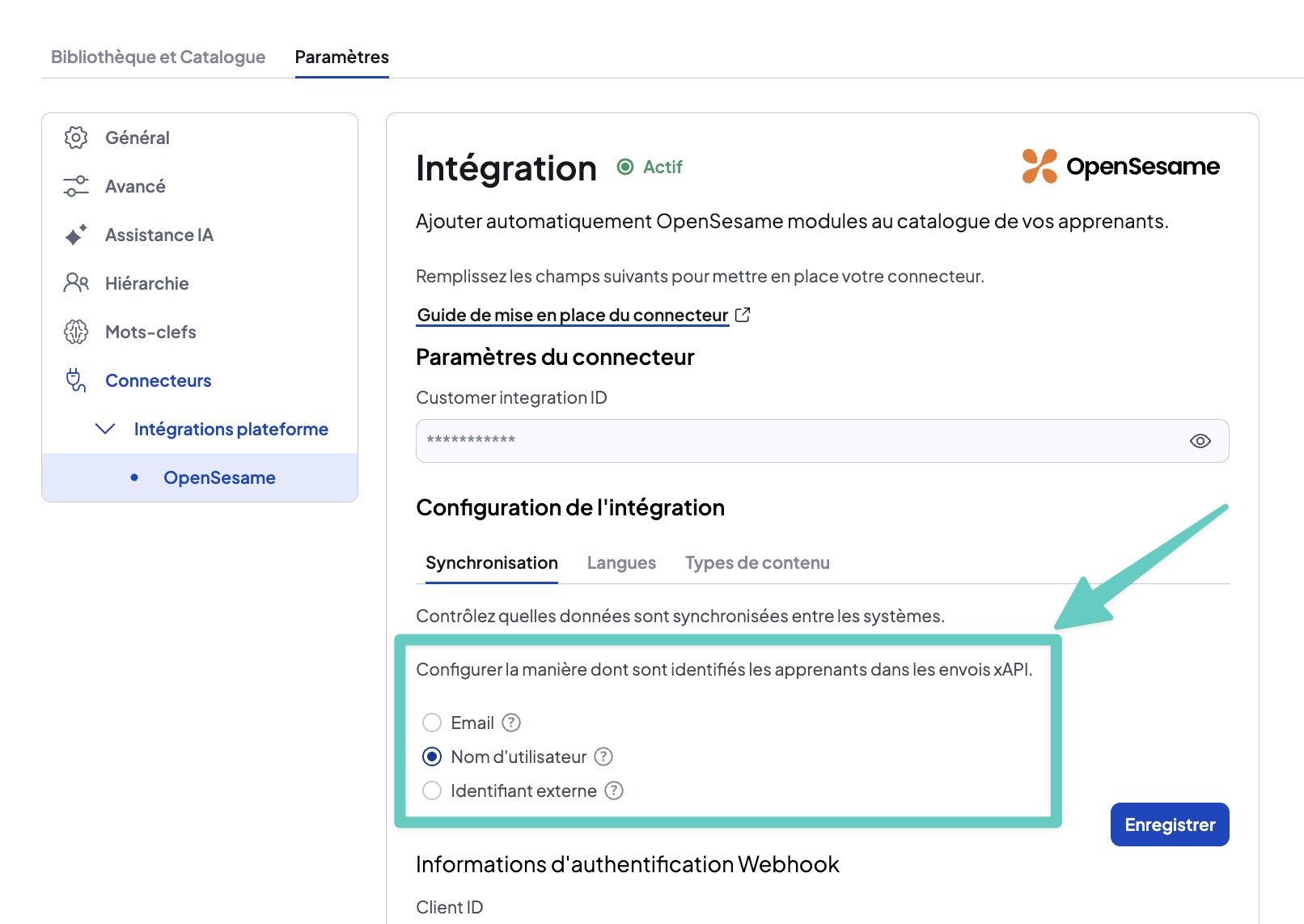
Task: Click the Intégration heading
Action: (x=506, y=168)
